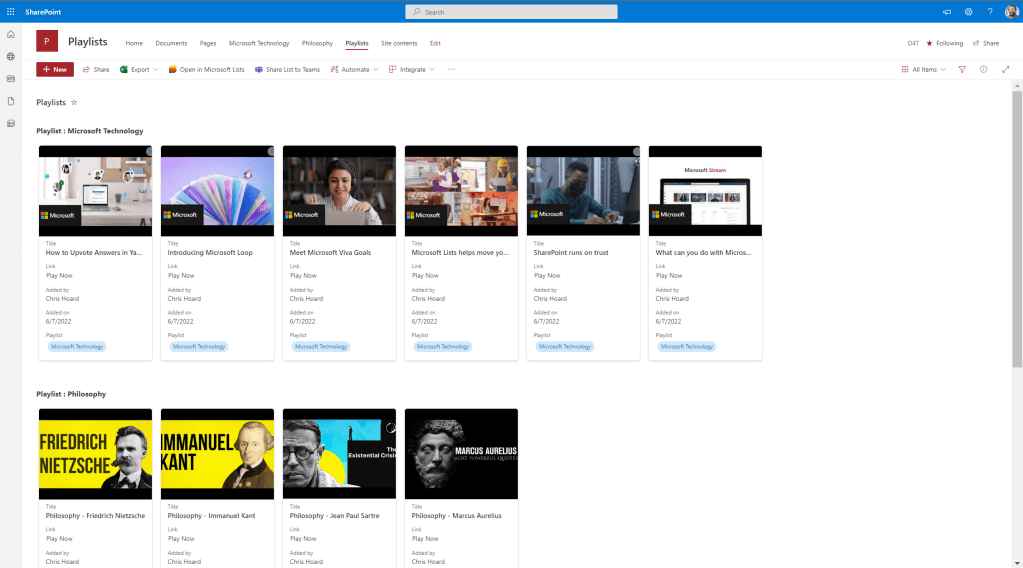Click the Immanuel Kant video thumbnail
1023x568 pixels.
click(217, 454)
